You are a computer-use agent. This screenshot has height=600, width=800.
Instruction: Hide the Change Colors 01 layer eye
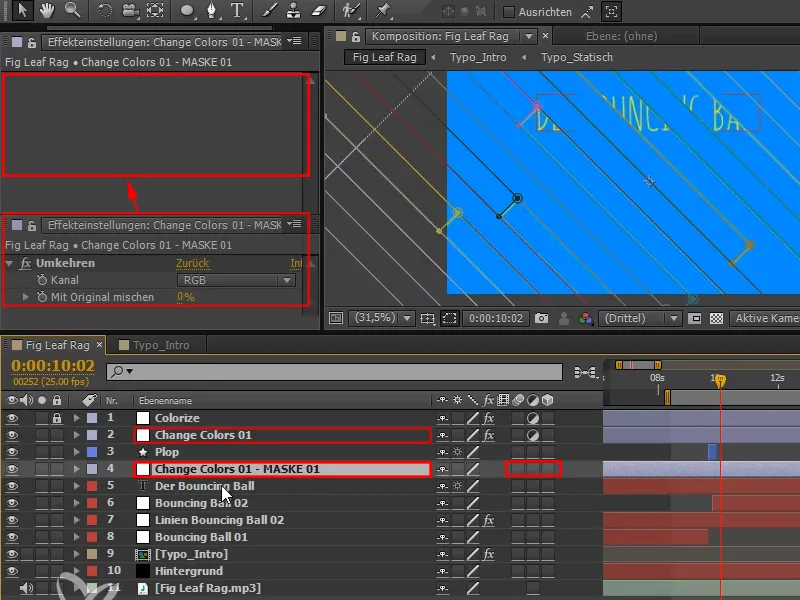(x=12, y=435)
